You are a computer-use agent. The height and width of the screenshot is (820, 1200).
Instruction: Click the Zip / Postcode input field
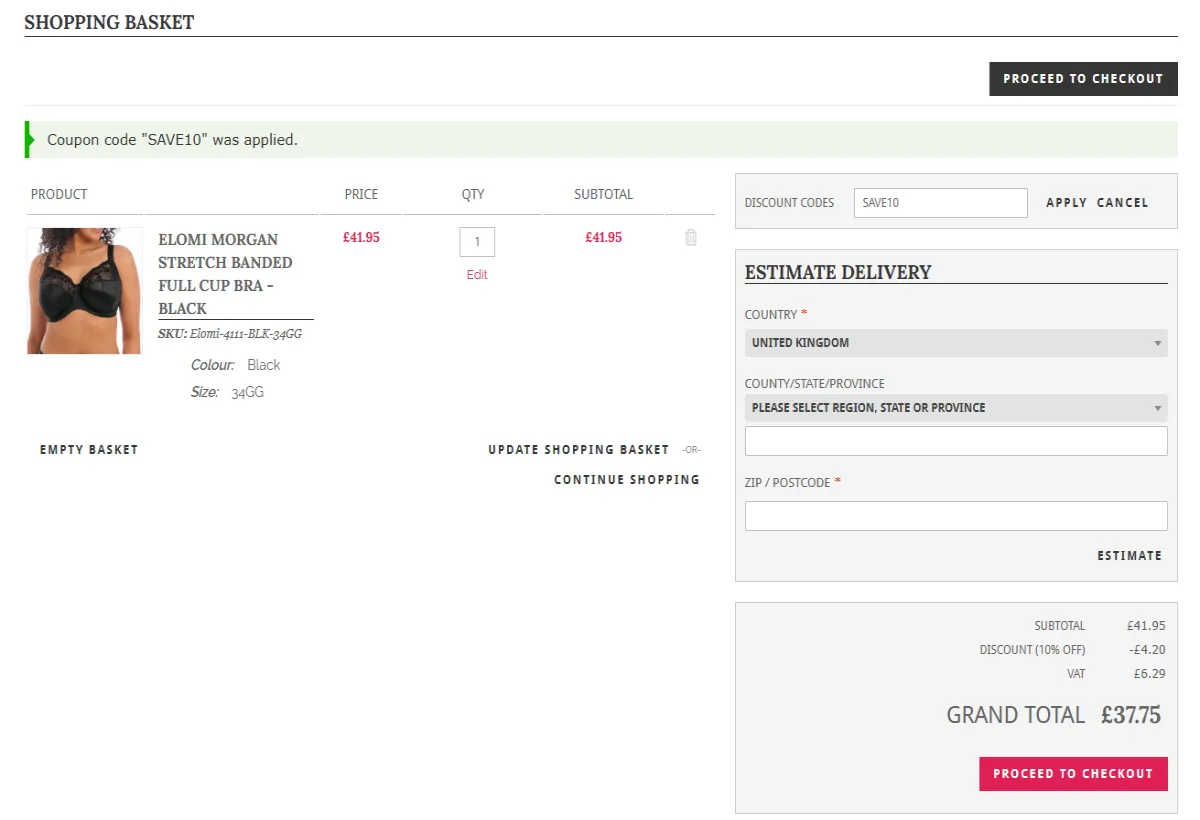955,516
